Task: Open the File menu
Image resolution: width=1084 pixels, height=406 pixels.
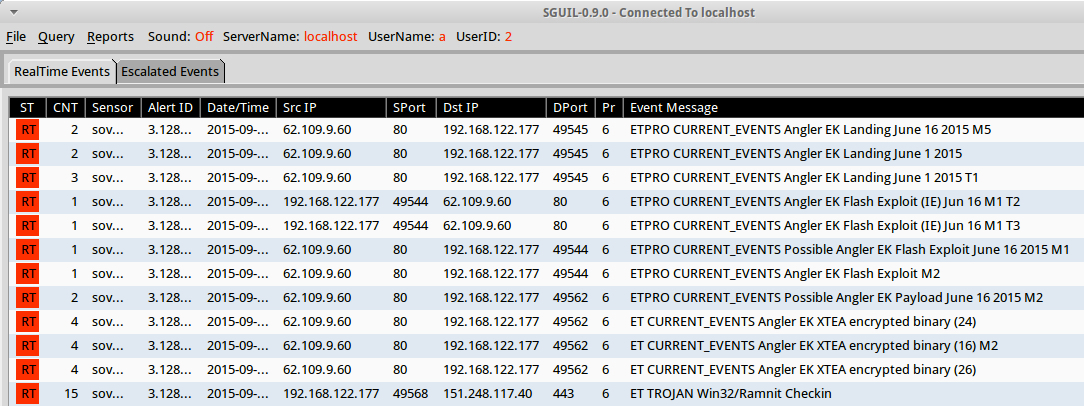Action: point(16,36)
